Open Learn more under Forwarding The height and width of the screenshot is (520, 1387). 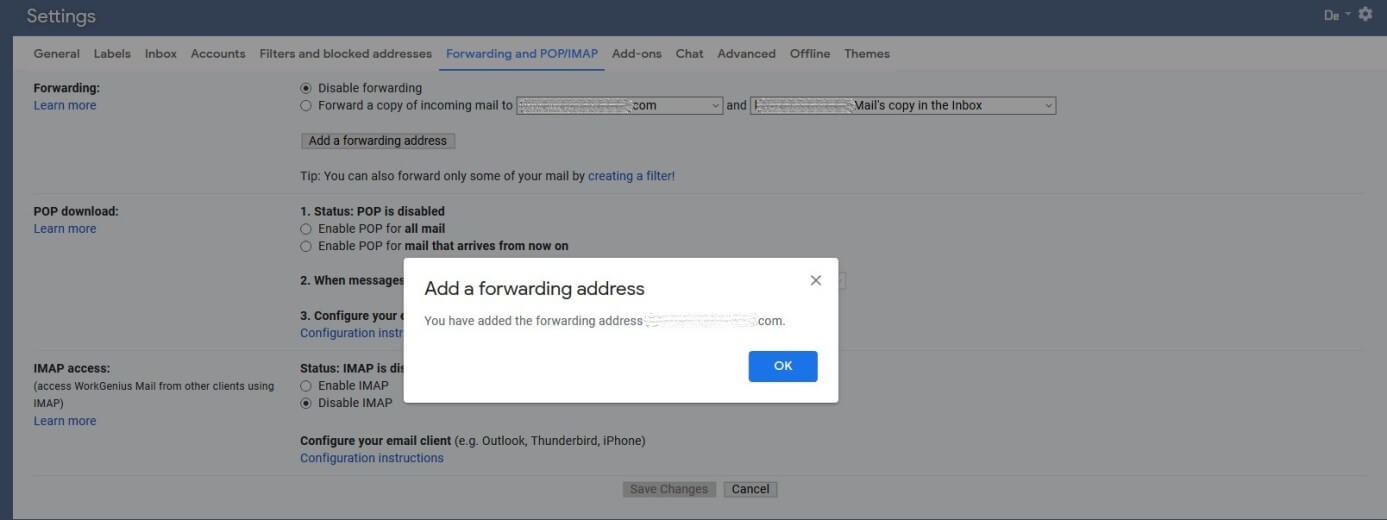point(65,105)
